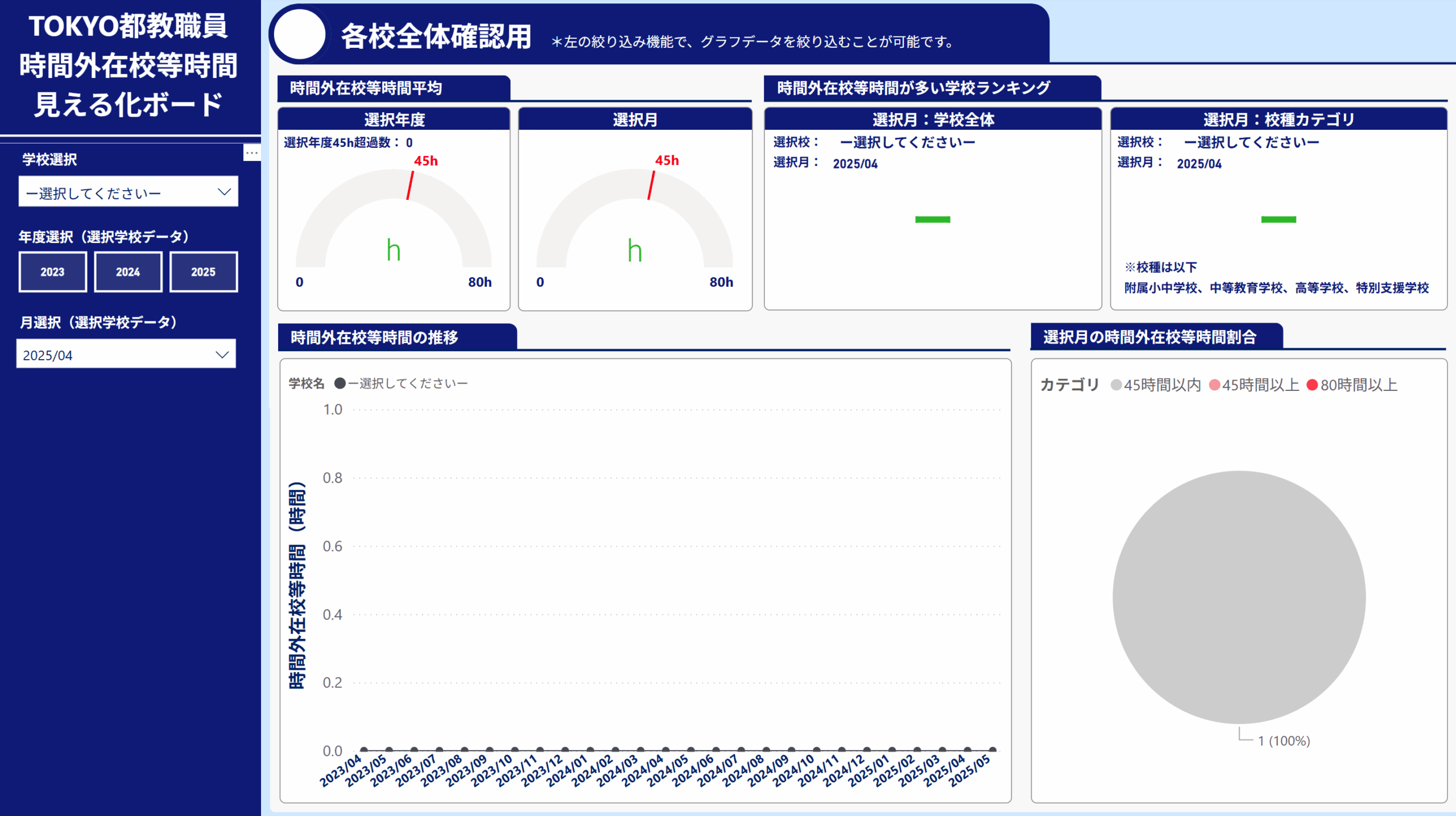Click the 時間外在校等時間平均 header
Image resolution: width=1456 pixels, height=816 pixels.
[367, 87]
